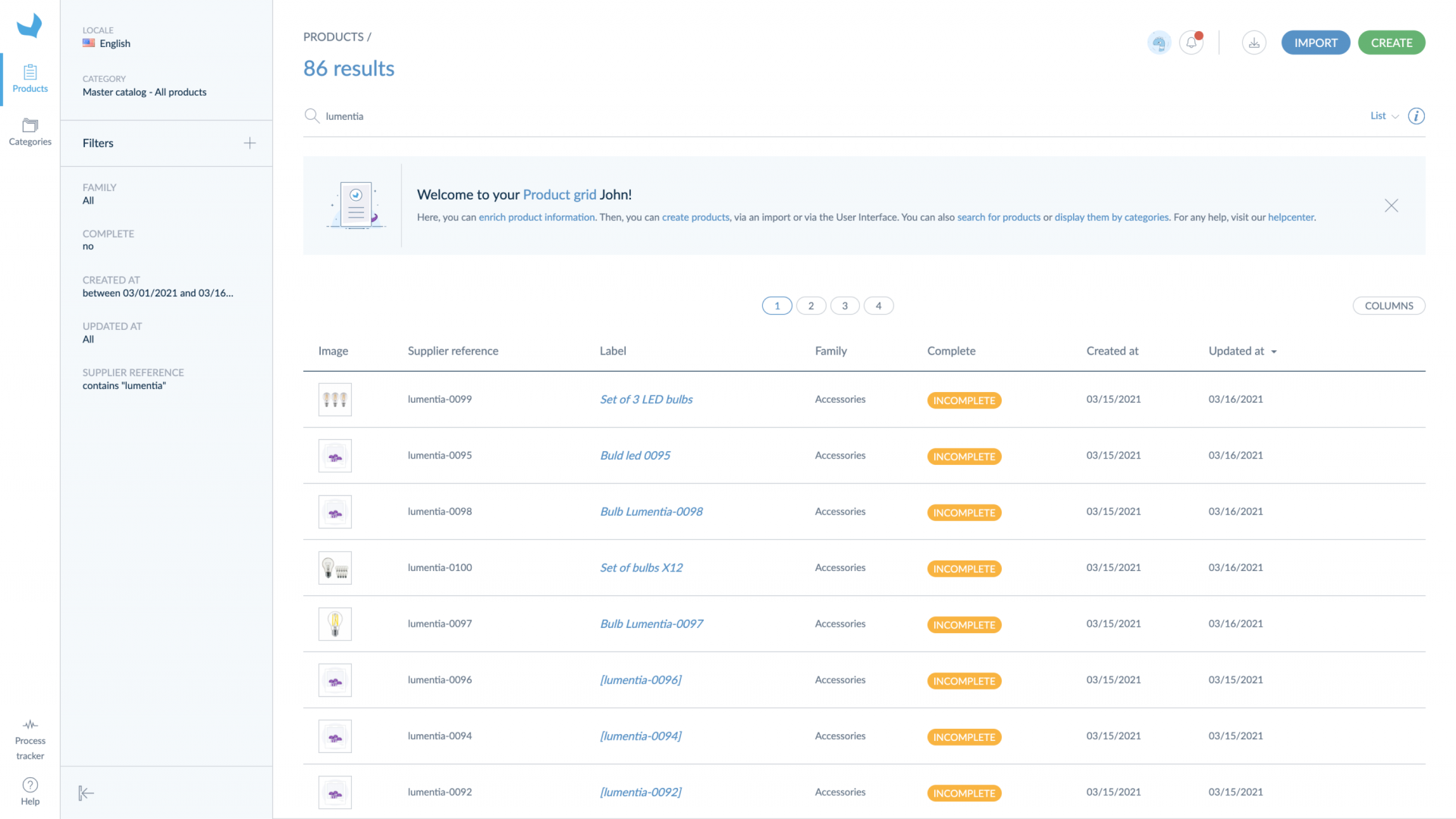Click the support headset icon
Image resolution: width=1456 pixels, height=819 pixels.
(1159, 43)
